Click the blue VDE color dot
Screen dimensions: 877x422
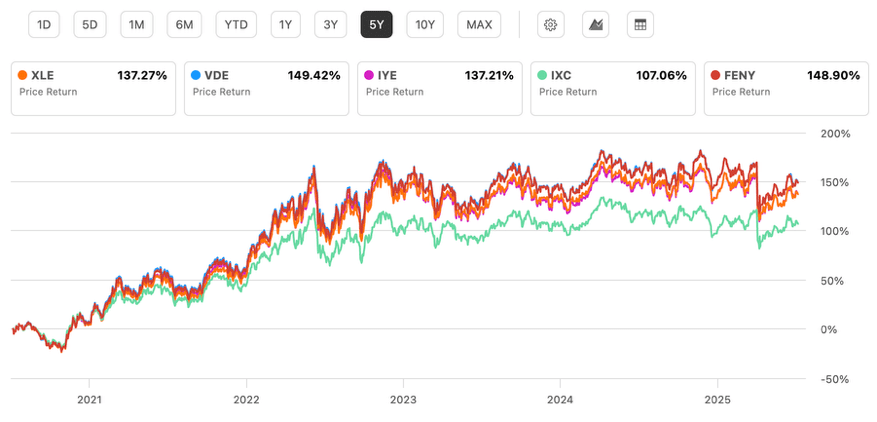coord(196,76)
